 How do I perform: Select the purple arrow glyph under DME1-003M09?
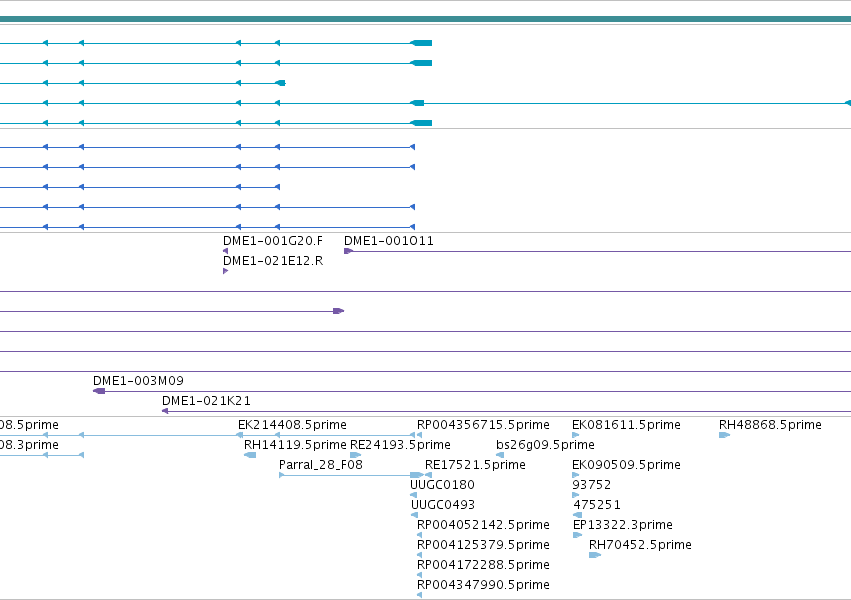[x=99, y=391]
